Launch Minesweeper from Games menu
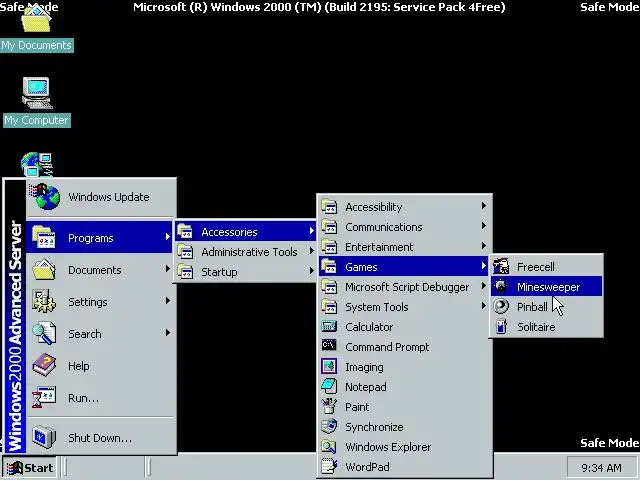640x480 pixels. tap(546, 287)
